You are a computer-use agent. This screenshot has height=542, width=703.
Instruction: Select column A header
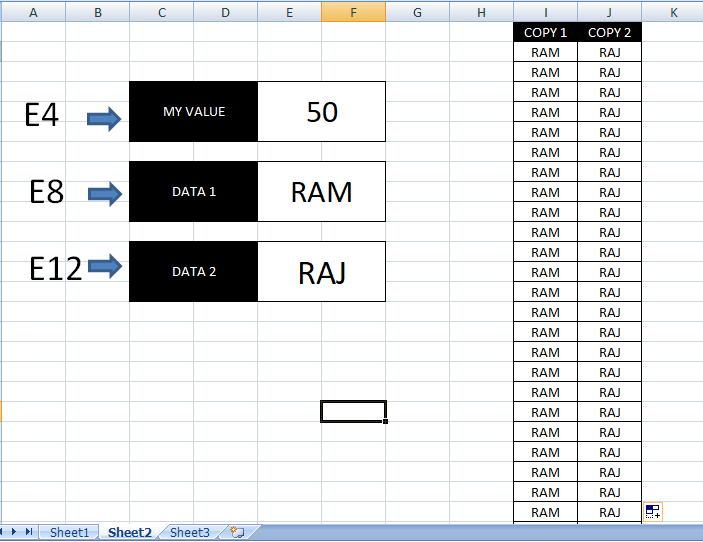[33, 13]
